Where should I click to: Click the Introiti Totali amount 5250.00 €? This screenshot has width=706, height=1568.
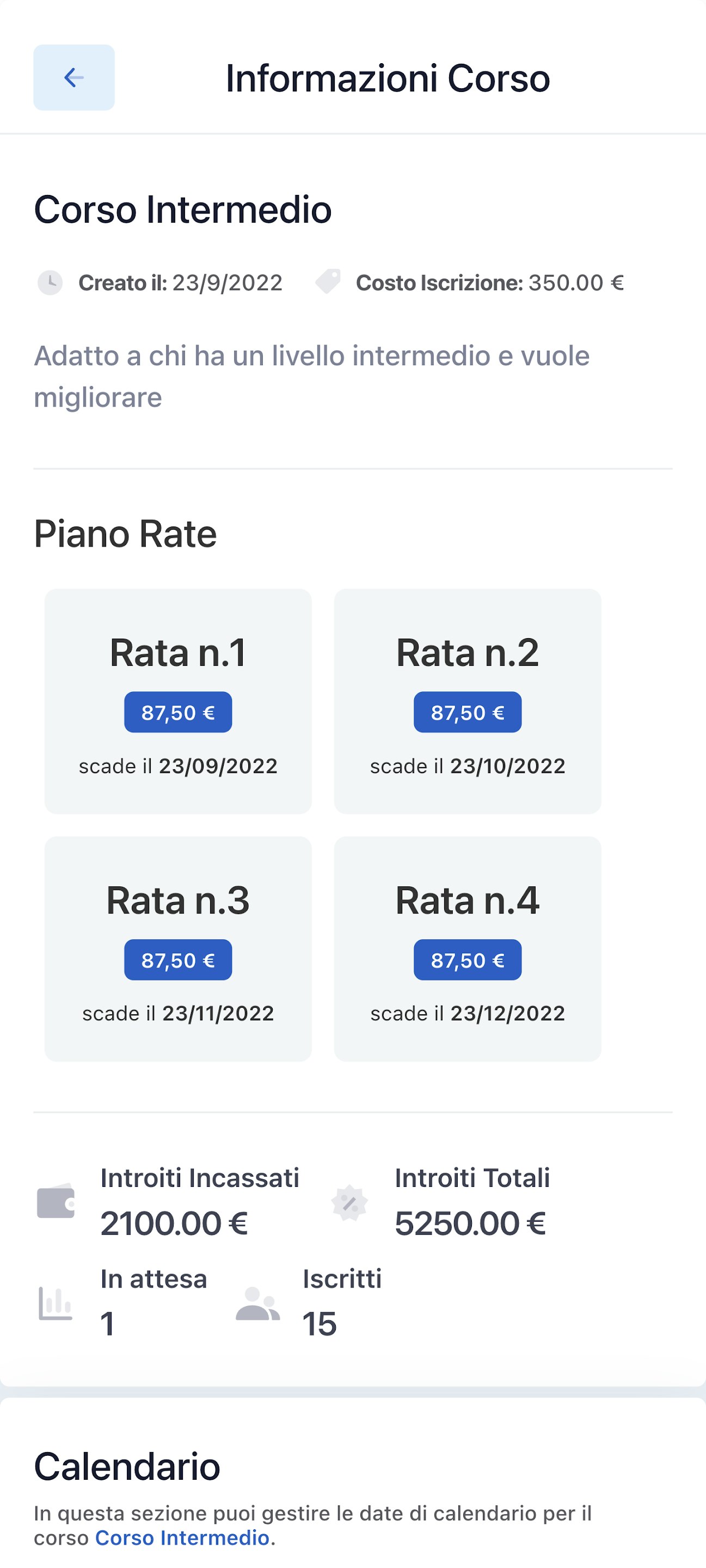pyautogui.click(x=470, y=1223)
